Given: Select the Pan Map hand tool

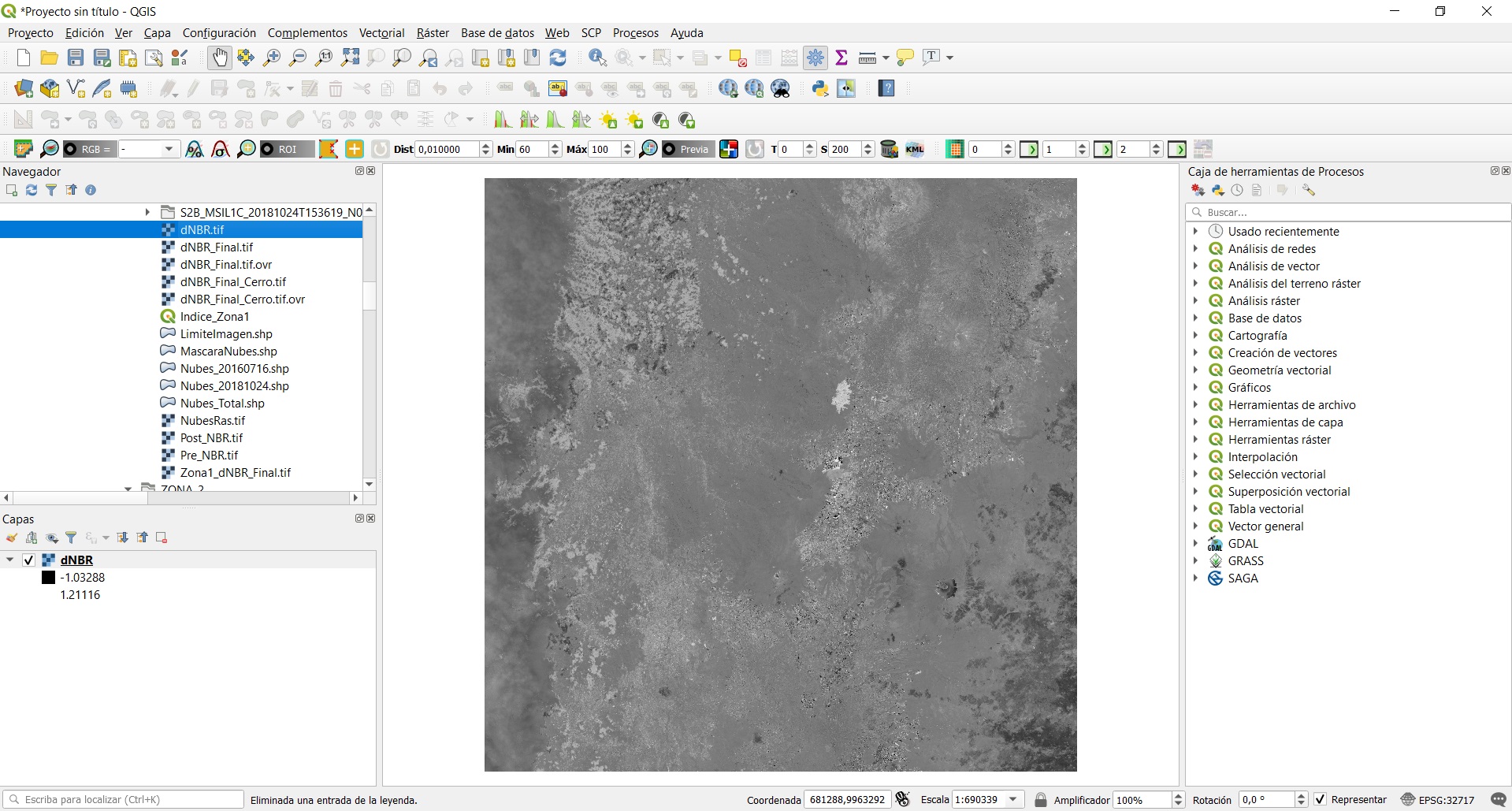Looking at the screenshot, I should point(220,58).
